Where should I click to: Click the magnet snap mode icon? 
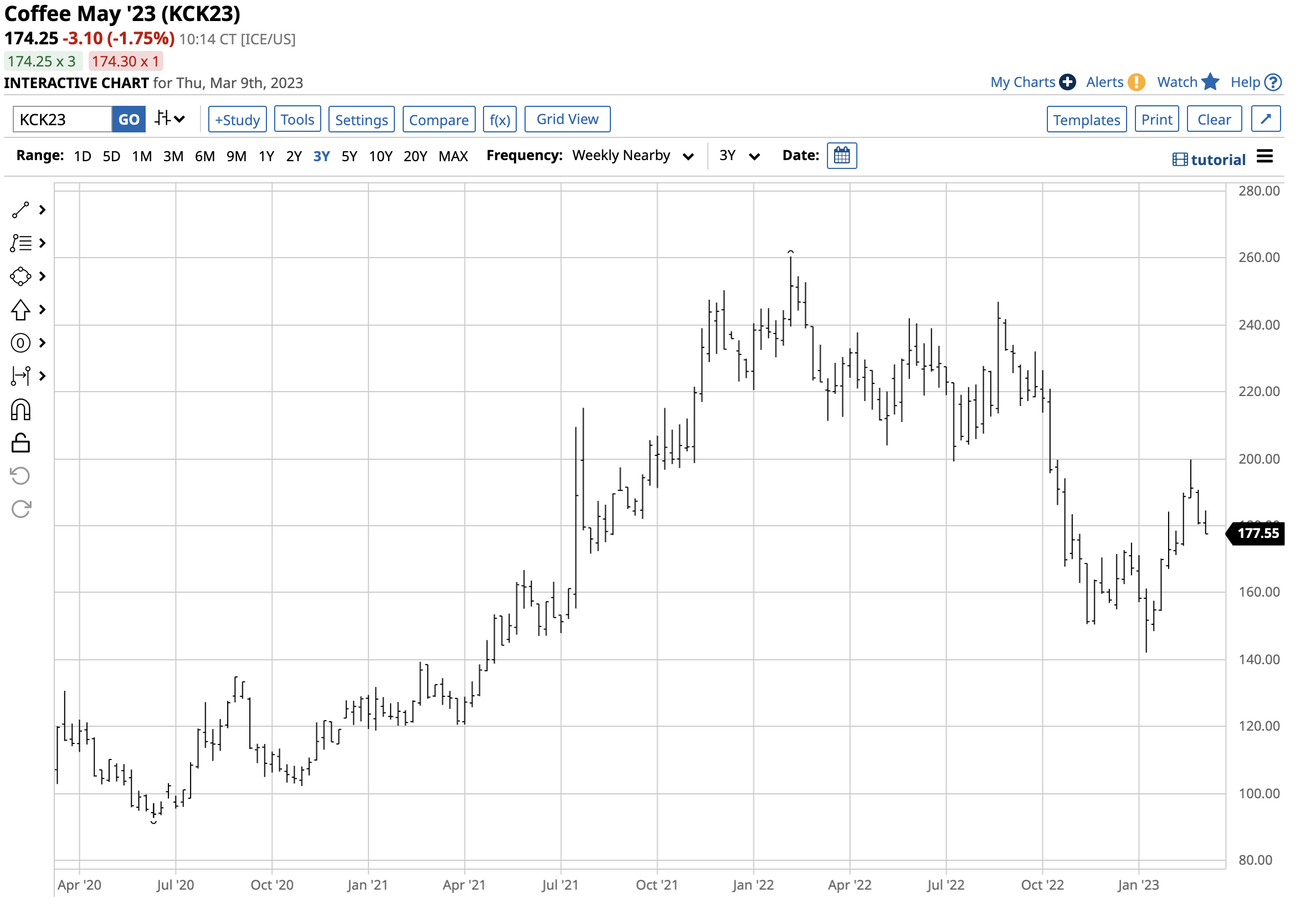click(20, 410)
